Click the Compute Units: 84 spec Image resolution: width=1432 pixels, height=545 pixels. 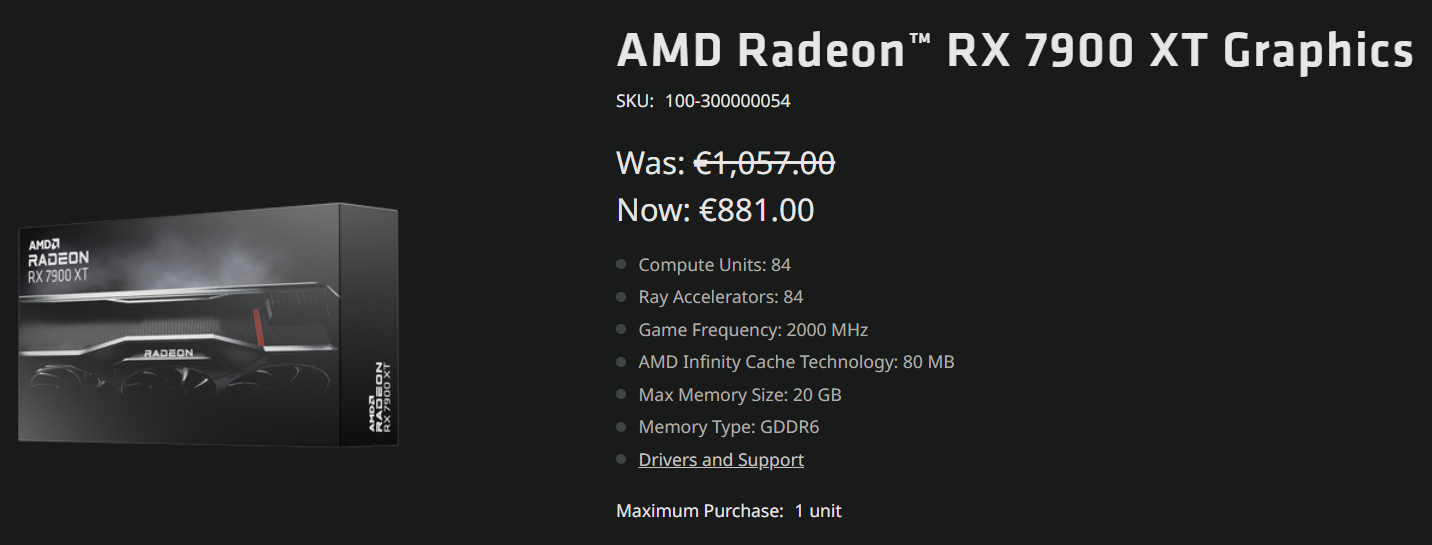tap(714, 265)
